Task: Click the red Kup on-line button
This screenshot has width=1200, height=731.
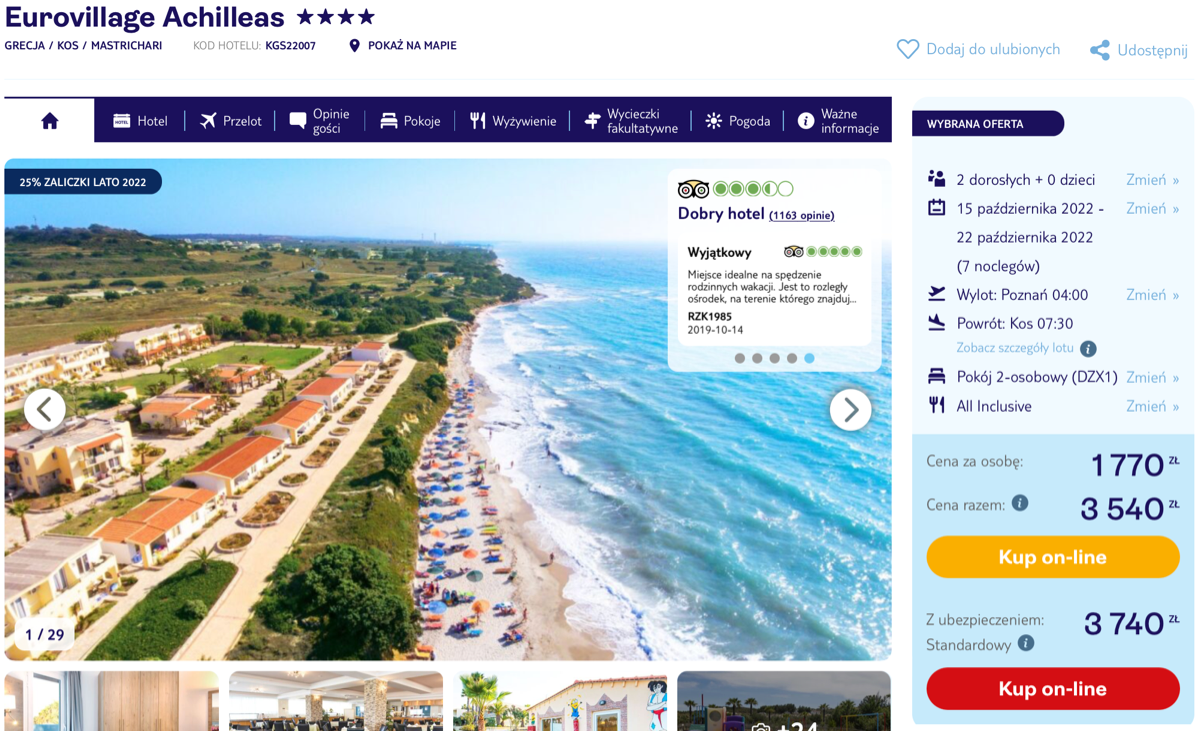Action: point(1053,689)
